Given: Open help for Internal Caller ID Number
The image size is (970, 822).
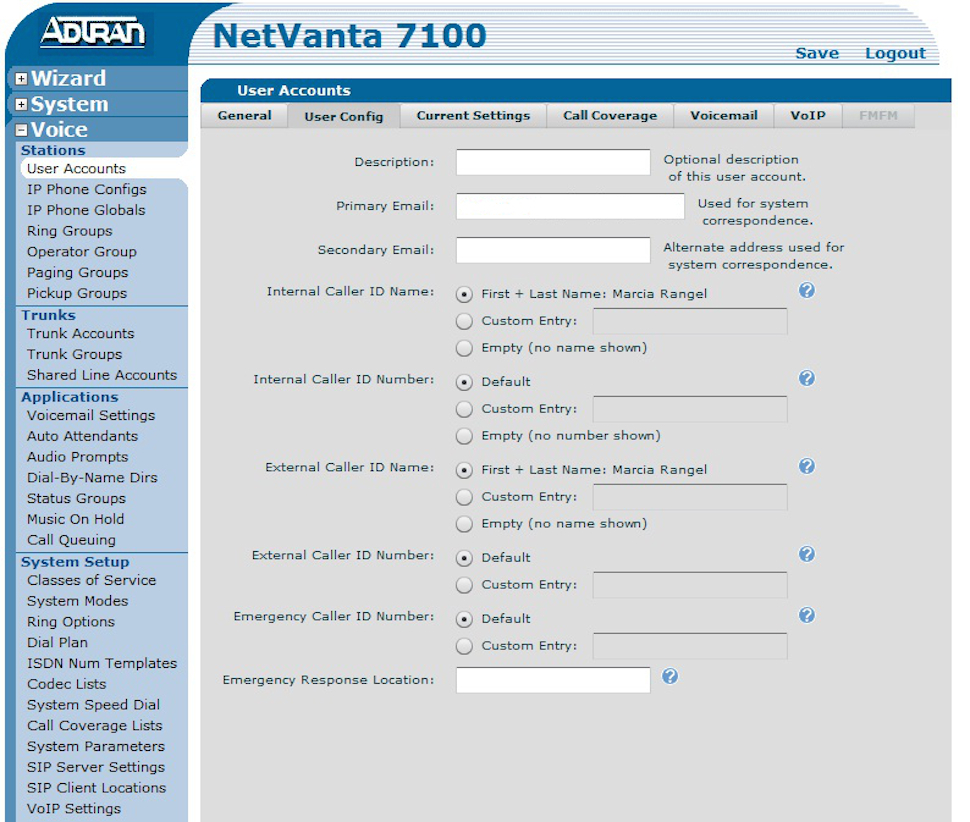Looking at the screenshot, I should [807, 378].
